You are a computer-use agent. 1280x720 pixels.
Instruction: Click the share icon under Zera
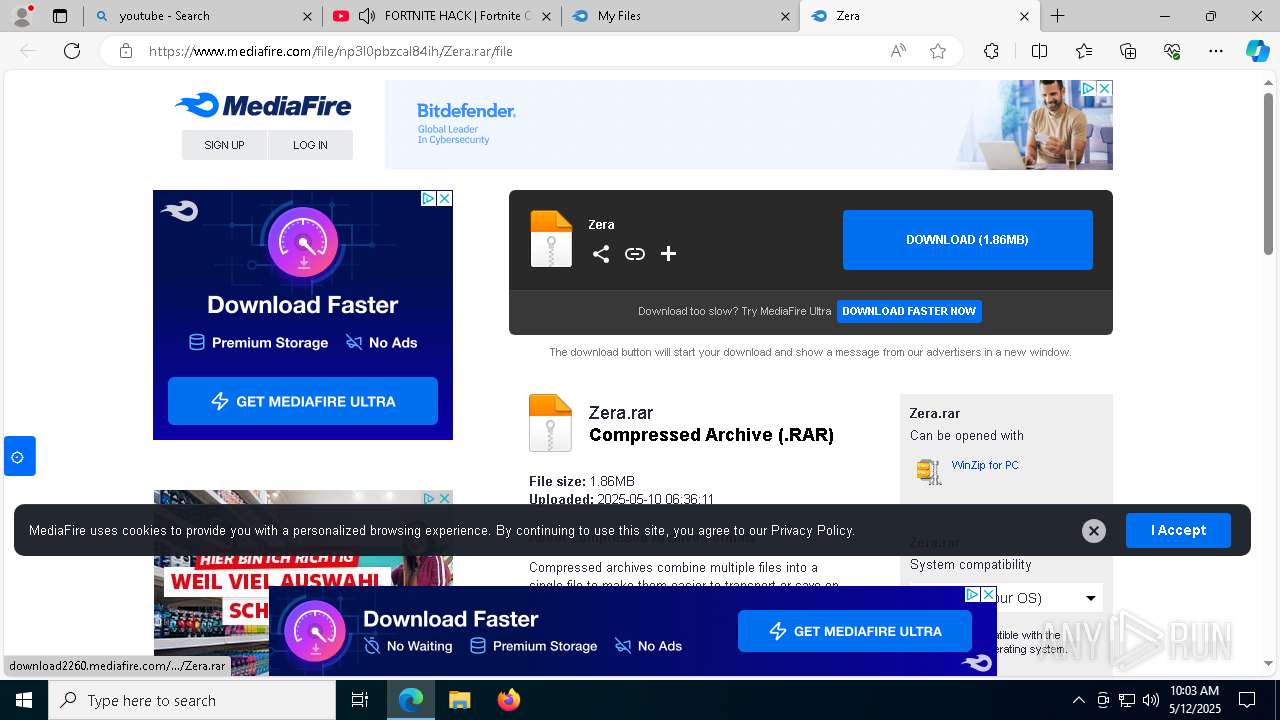click(x=600, y=254)
